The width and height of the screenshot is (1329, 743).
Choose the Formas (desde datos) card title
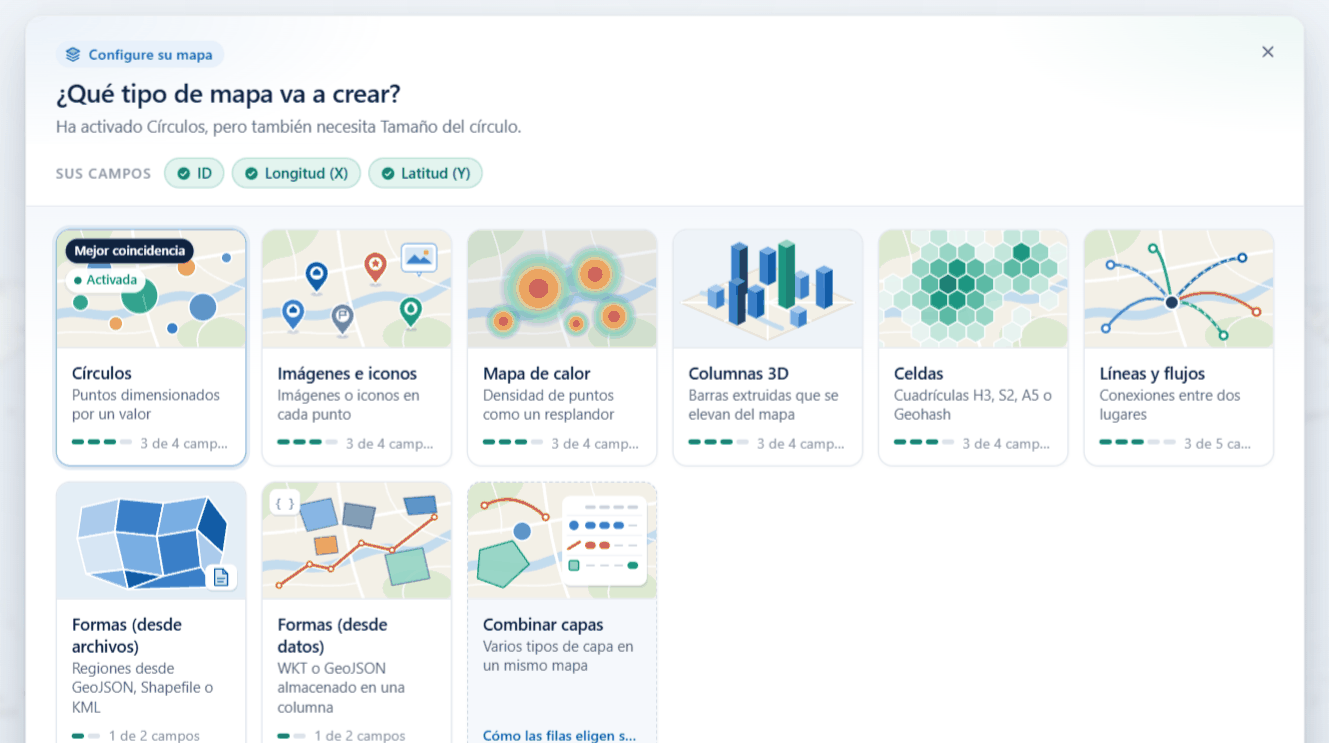[x=332, y=636]
